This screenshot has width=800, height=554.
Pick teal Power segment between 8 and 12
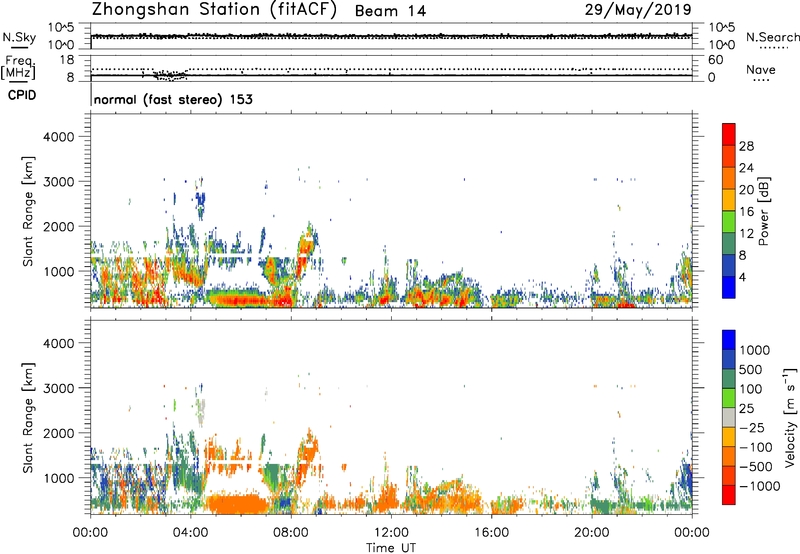pos(729,243)
